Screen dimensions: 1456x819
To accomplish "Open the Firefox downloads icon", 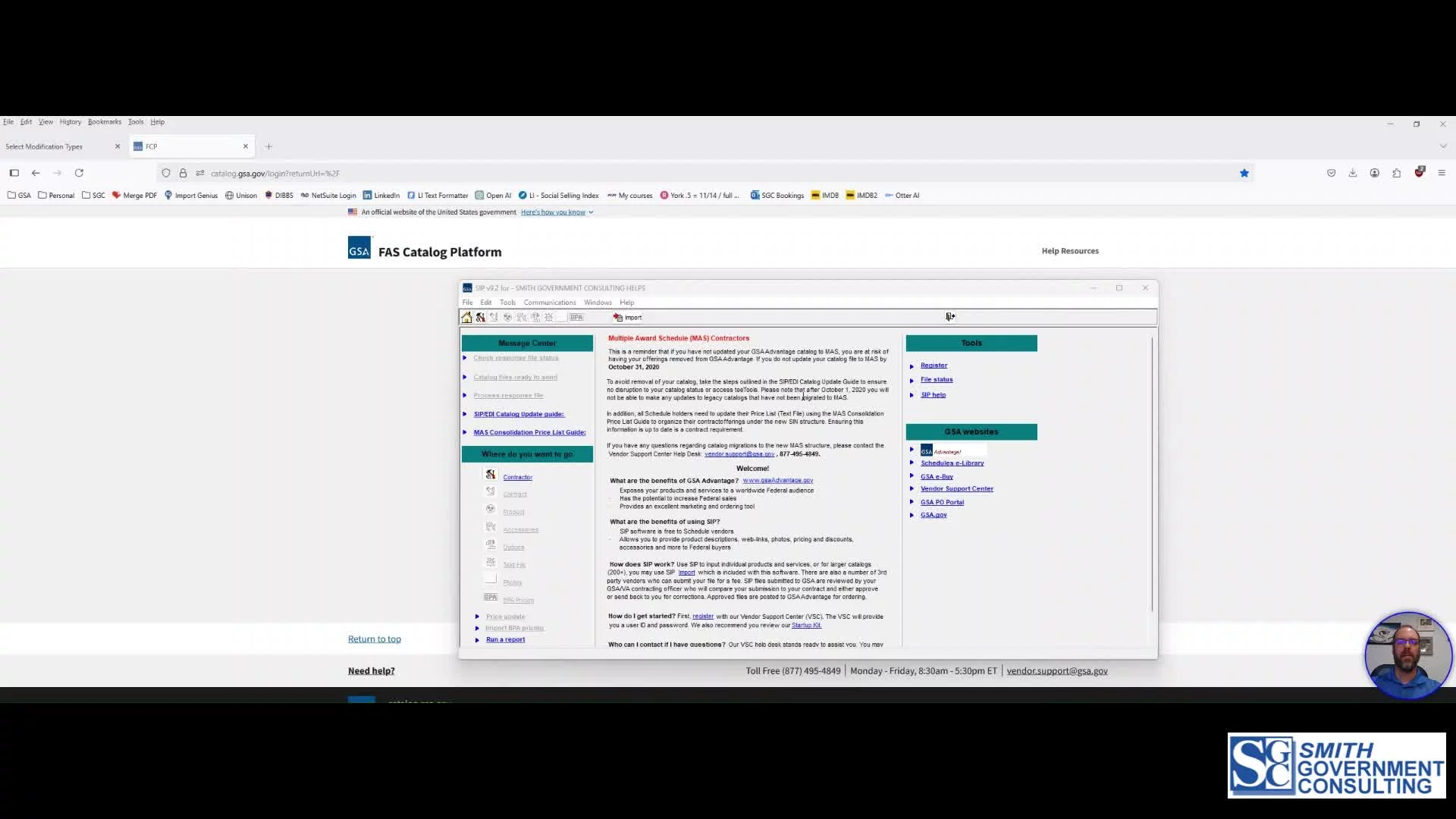I will pos(1353,174).
